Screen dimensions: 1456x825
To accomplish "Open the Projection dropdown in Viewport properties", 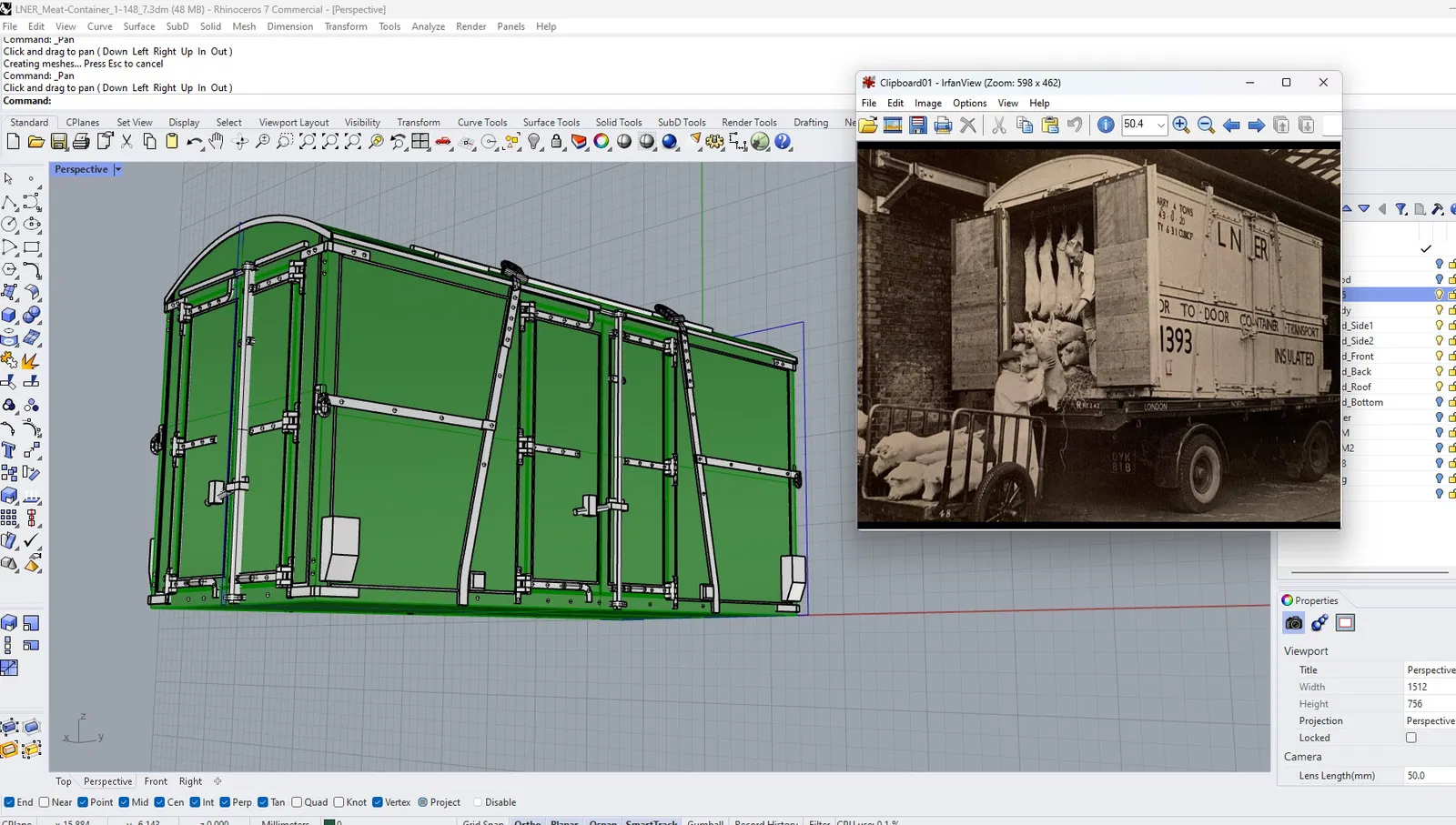I will click(x=1430, y=721).
